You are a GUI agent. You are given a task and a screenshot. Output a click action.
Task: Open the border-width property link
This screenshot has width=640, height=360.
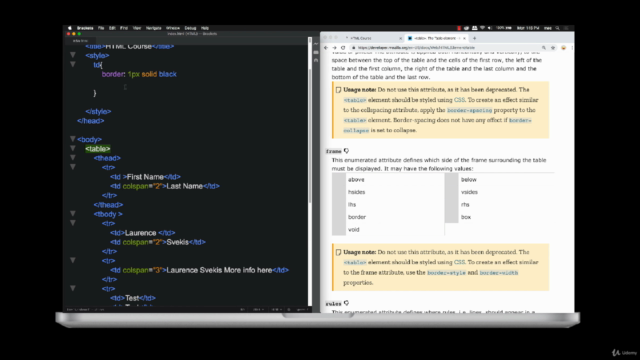(498, 273)
